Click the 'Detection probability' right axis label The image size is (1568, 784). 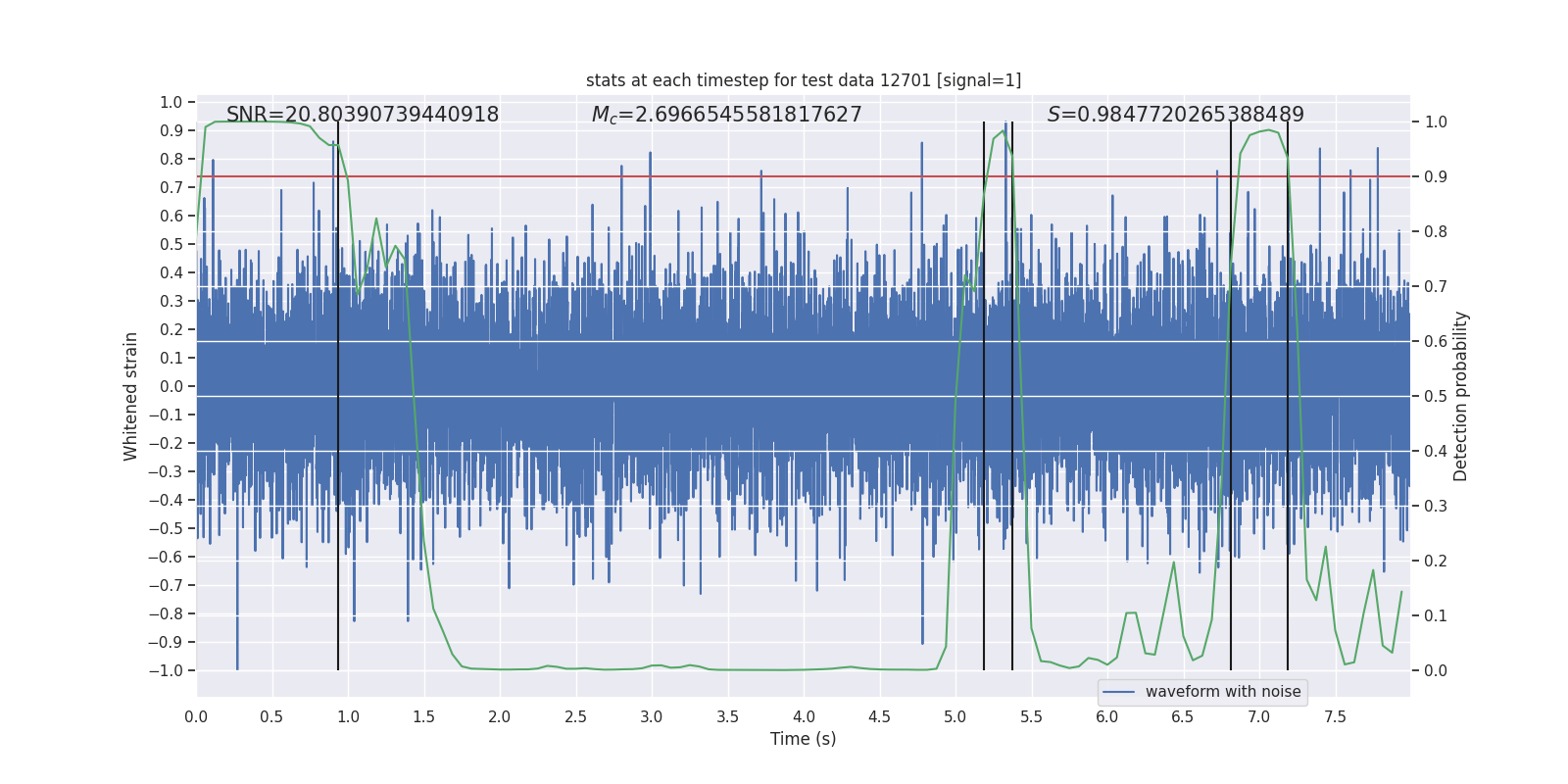pyautogui.click(x=1461, y=396)
